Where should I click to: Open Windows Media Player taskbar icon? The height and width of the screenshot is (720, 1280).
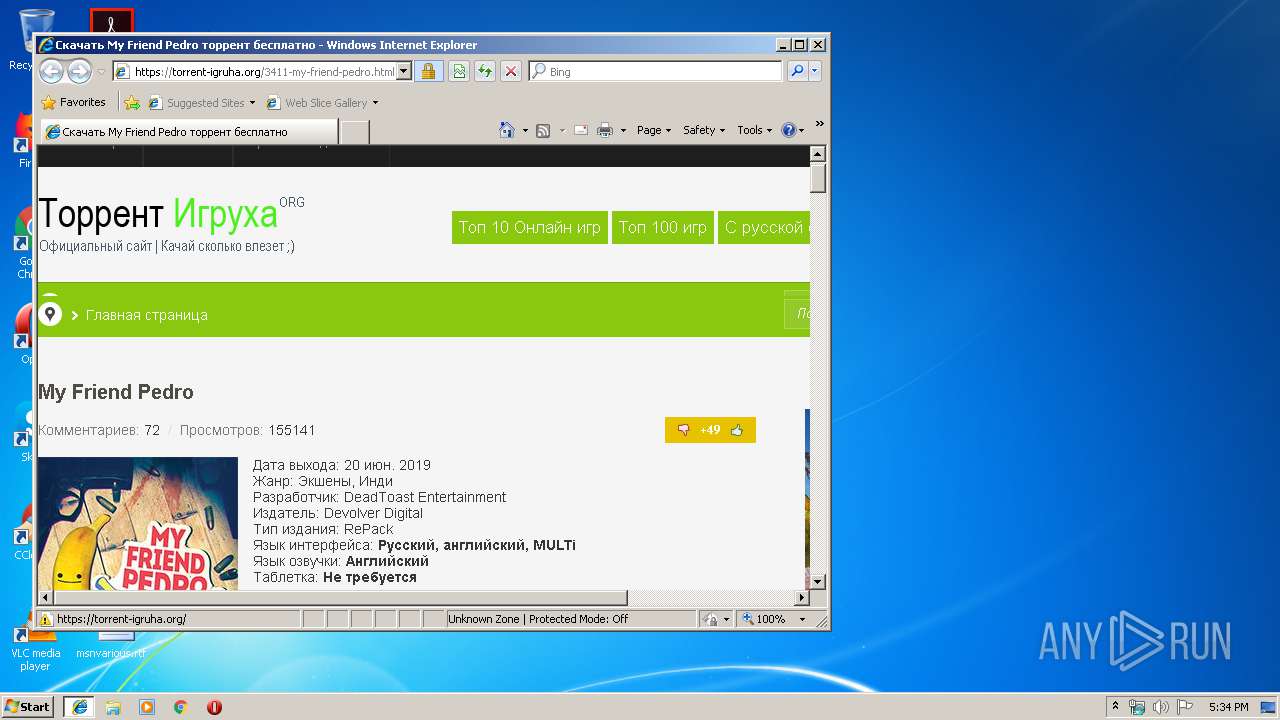147,707
